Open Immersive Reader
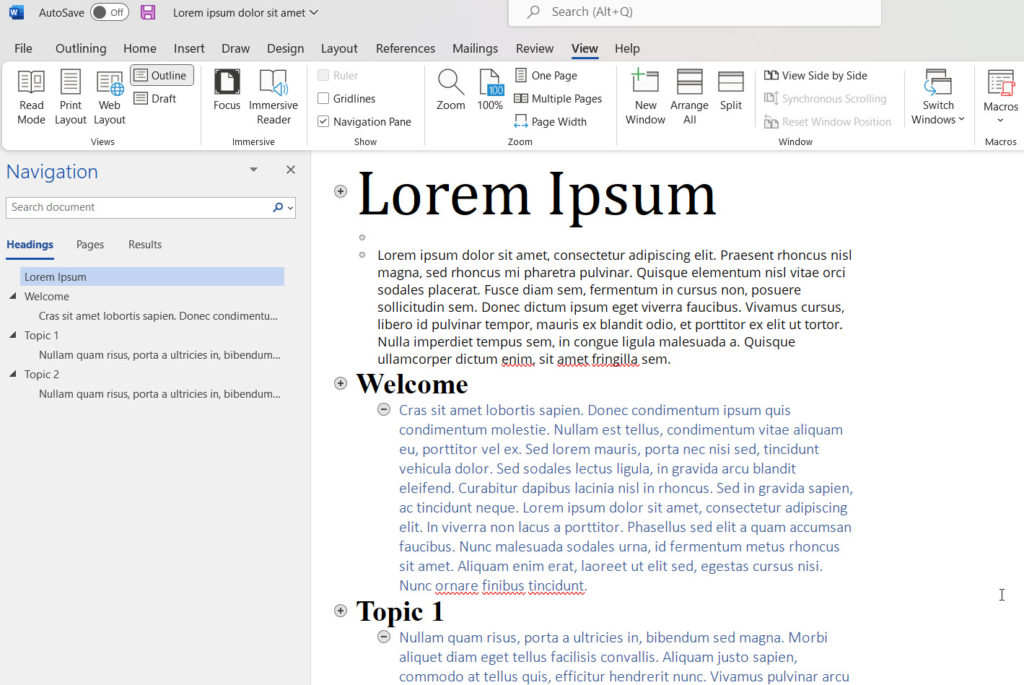Viewport: 1024px width, 685px height. [273, 95]
